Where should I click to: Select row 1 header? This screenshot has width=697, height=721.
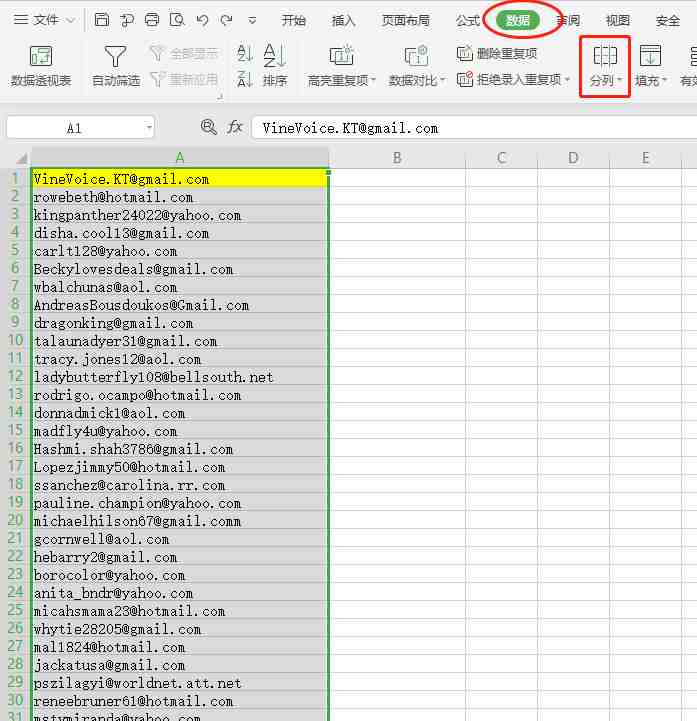point(15,178)
